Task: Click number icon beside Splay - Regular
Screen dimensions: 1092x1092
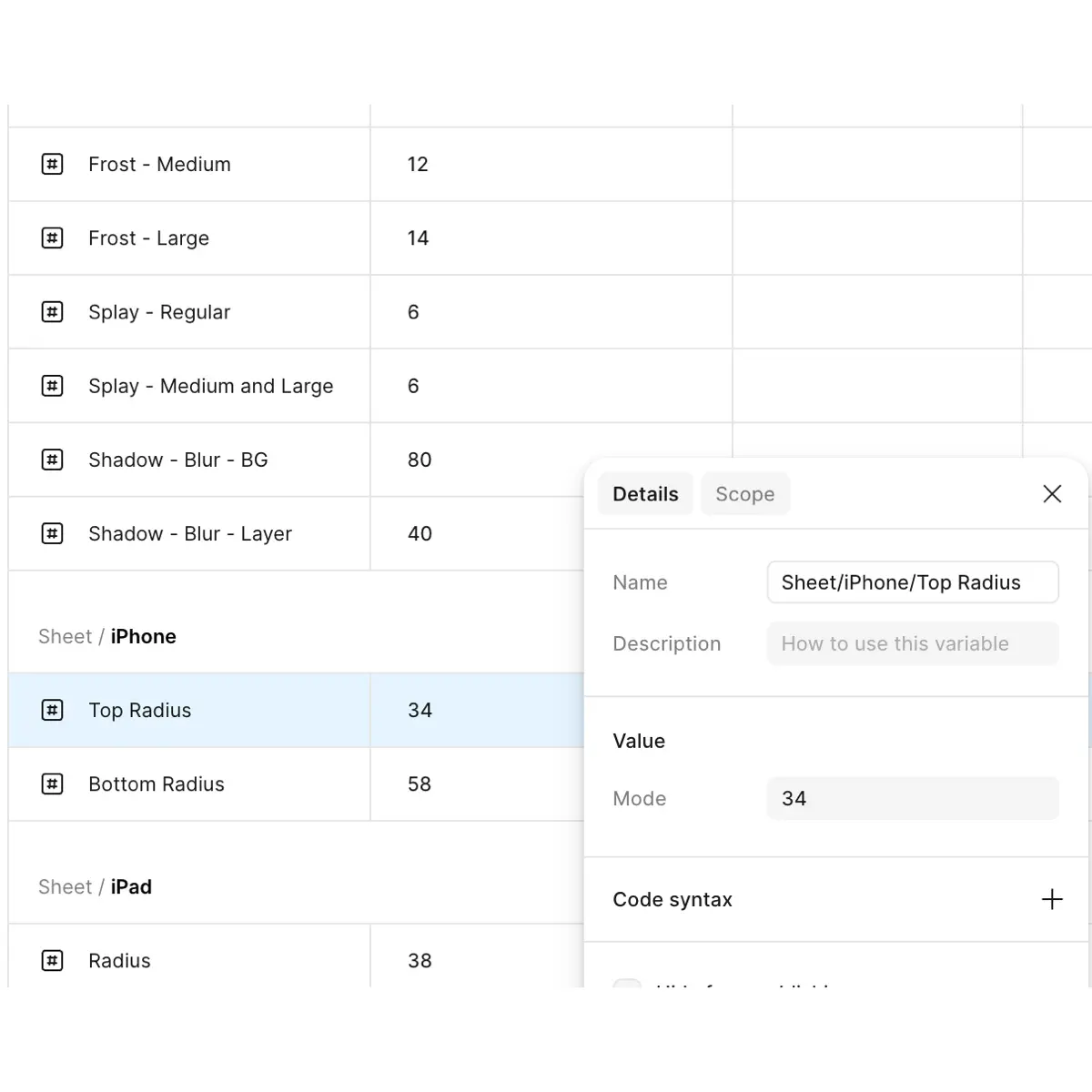Action: 53,312
